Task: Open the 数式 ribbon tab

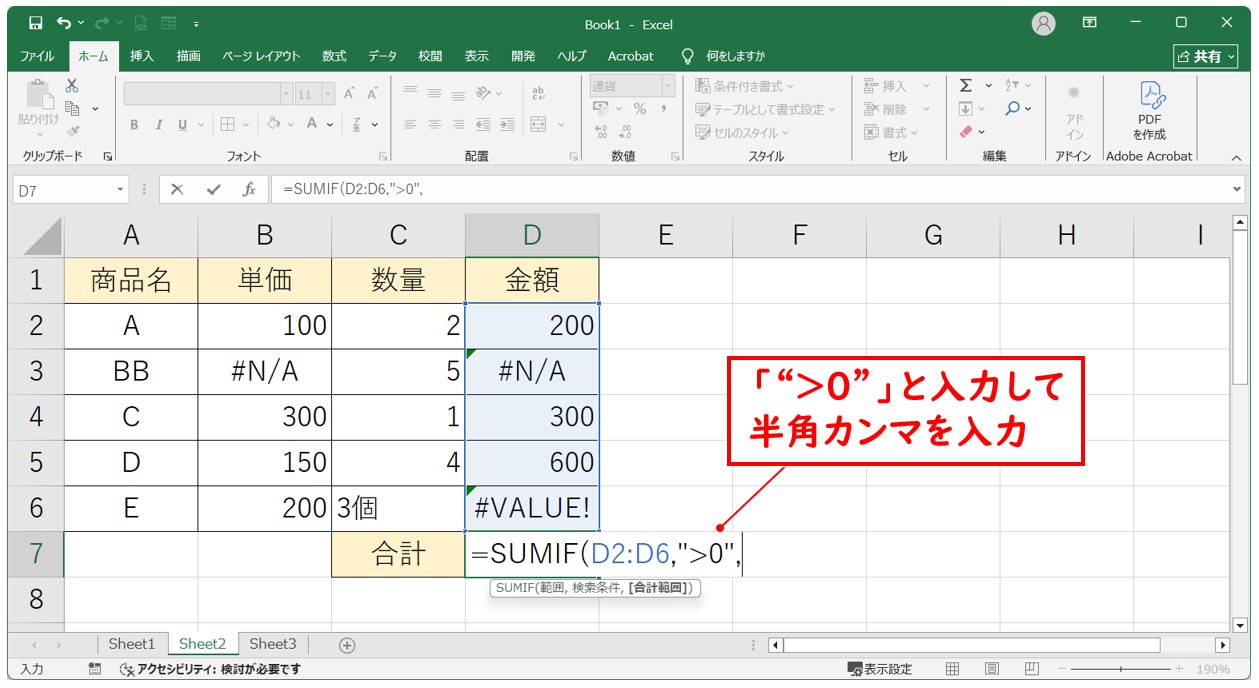Action: pyautogui.click(x=334, y=56)
